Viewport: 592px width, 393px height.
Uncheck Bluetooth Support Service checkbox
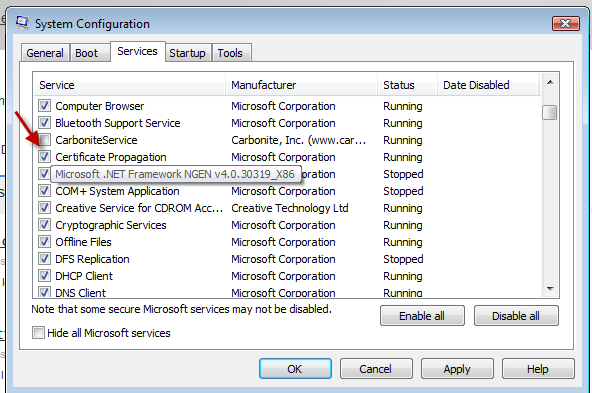pyautogui.click(x=44, y=123)
